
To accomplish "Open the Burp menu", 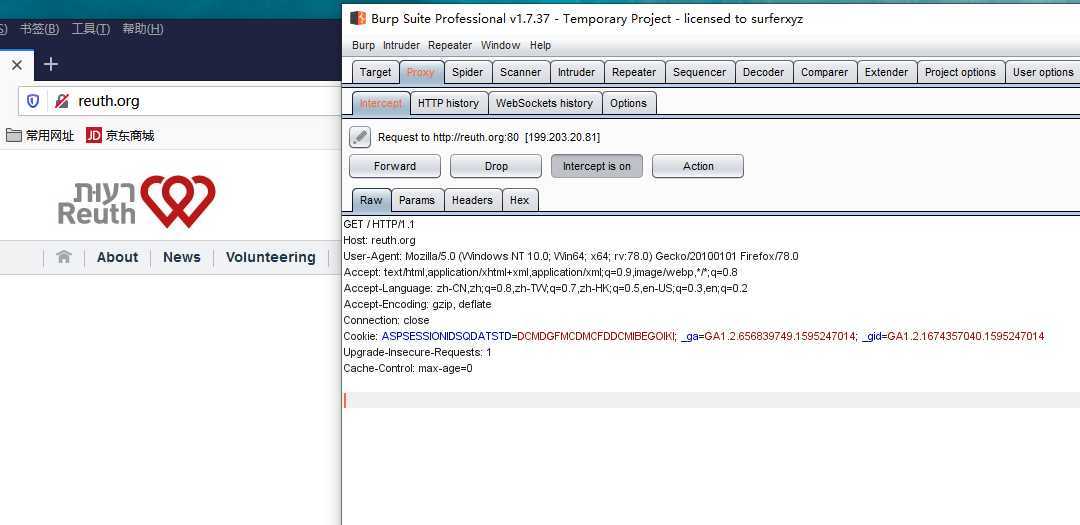I will coord(364,45).
